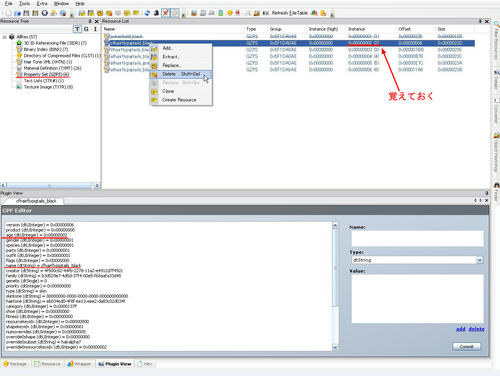Click the globe toolbar icon

click(x=63, y=13)
